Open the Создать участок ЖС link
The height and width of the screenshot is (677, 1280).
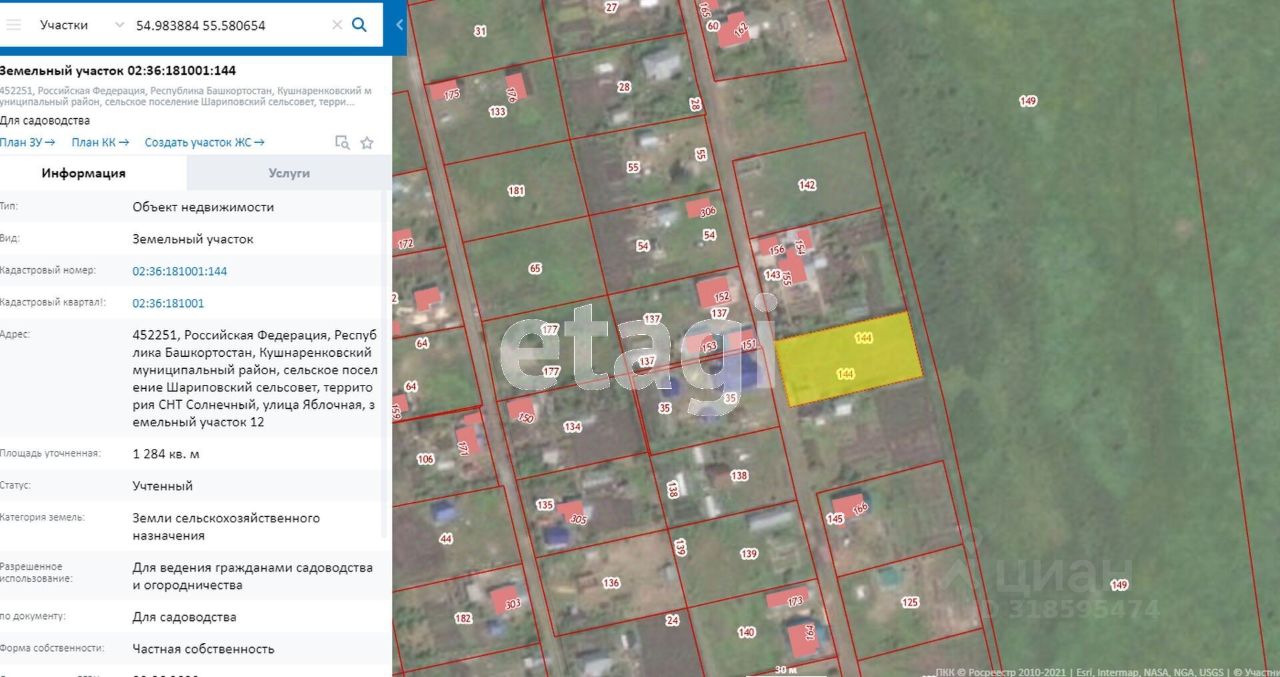click(x=204, y=142)
